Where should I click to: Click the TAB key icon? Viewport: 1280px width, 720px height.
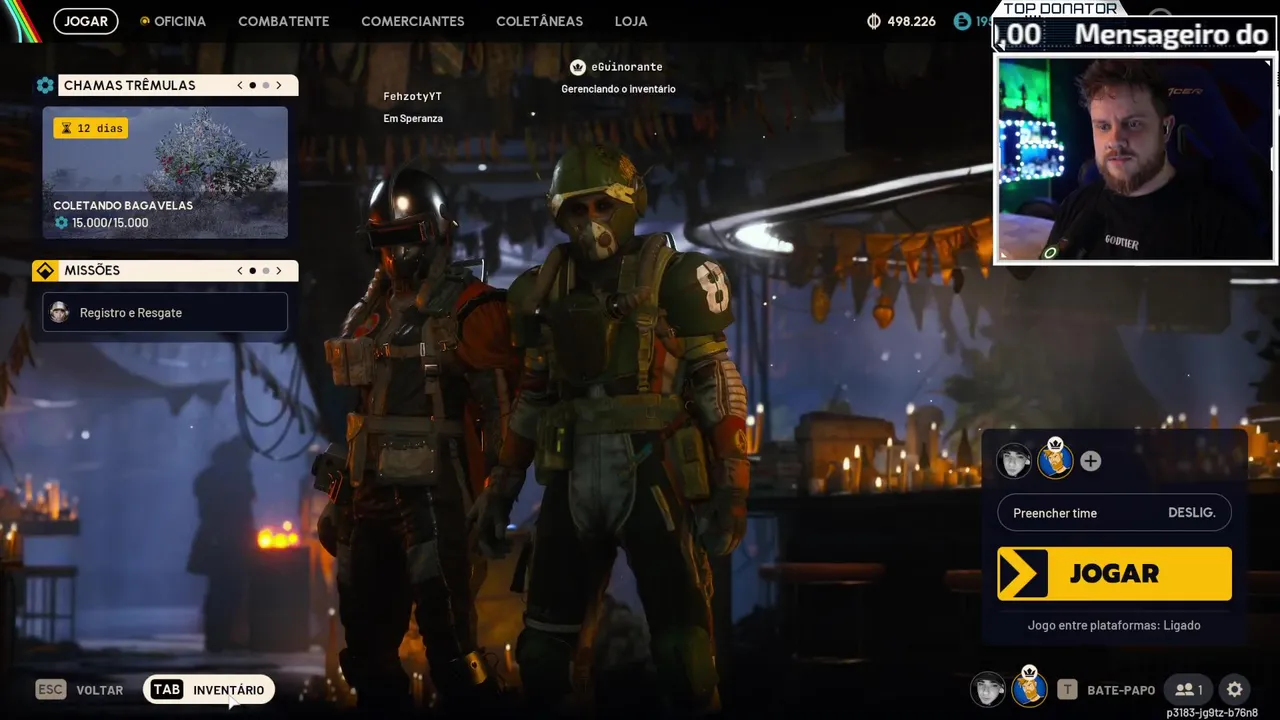tap(167, 690)
